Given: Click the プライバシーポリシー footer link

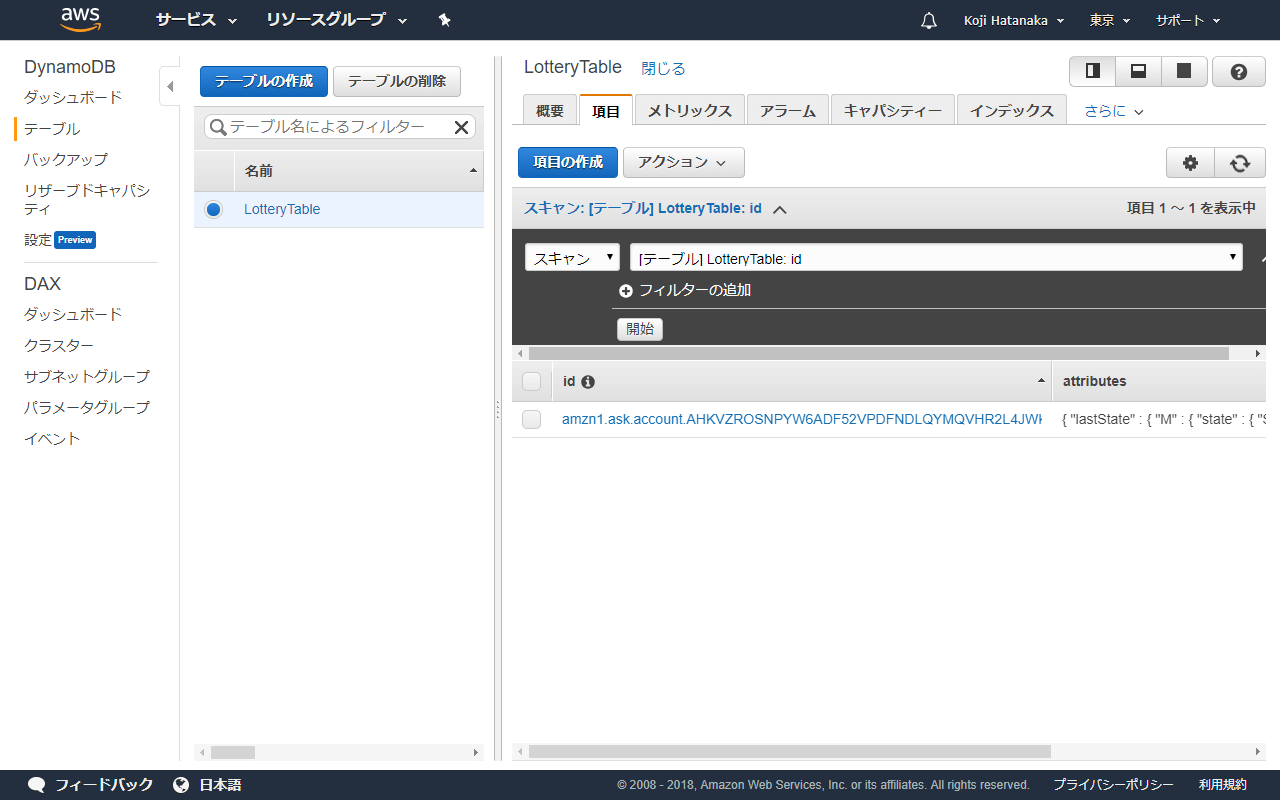Looking at the screenshot, I should 1113,785.
